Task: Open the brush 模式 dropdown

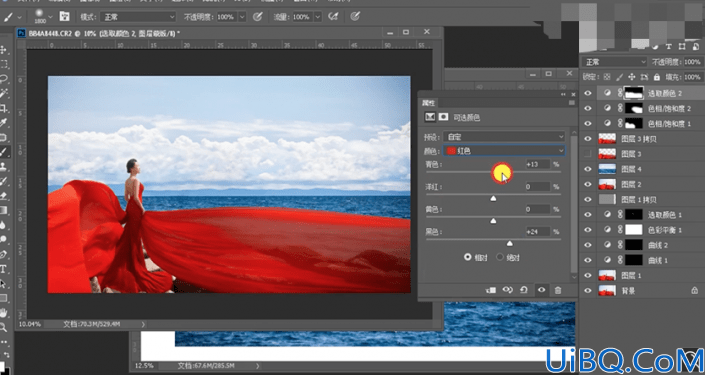Action: pos(138,17)
